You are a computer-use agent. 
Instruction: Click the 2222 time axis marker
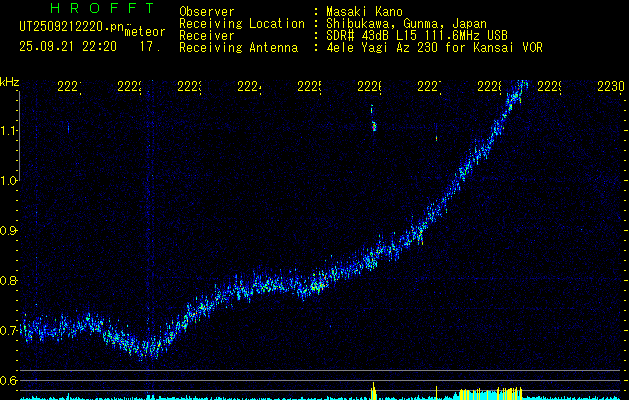tap(130, 87)
